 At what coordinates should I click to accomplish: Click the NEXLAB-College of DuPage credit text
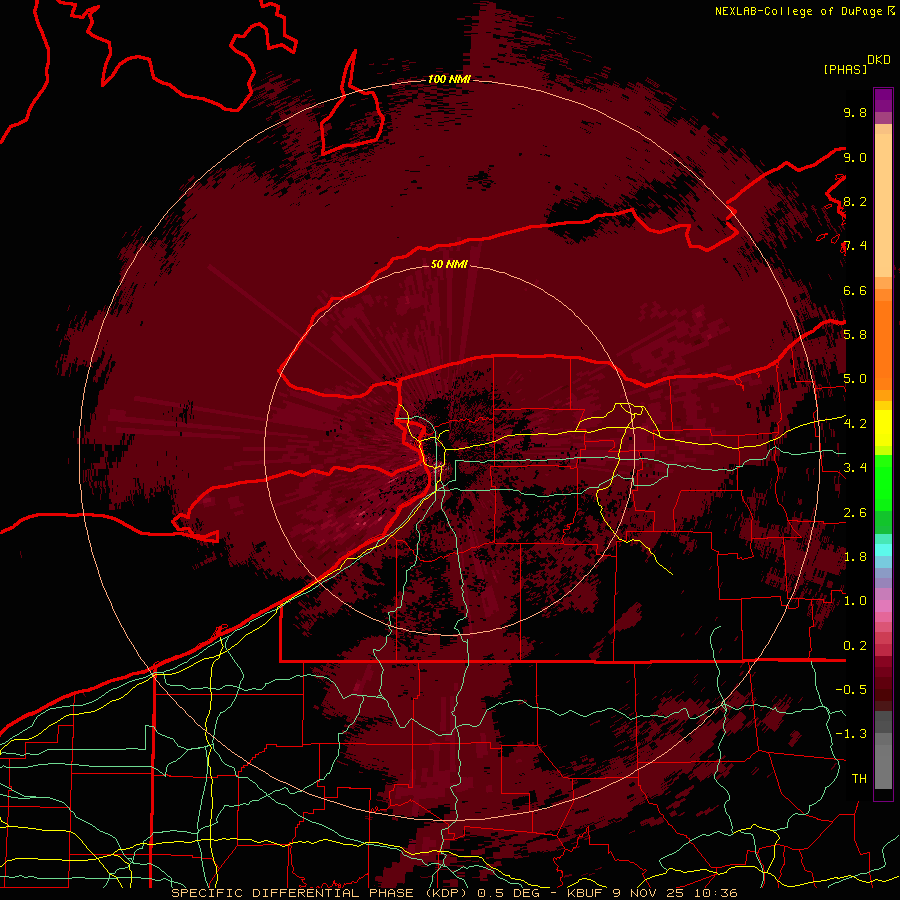[801, 11]
